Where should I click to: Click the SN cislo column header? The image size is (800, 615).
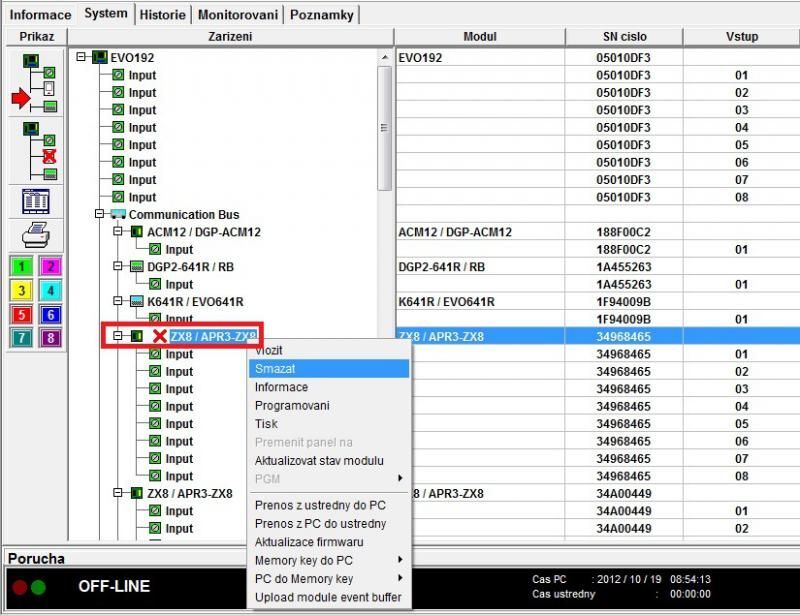pyautogui.click(x=625, y=37)
